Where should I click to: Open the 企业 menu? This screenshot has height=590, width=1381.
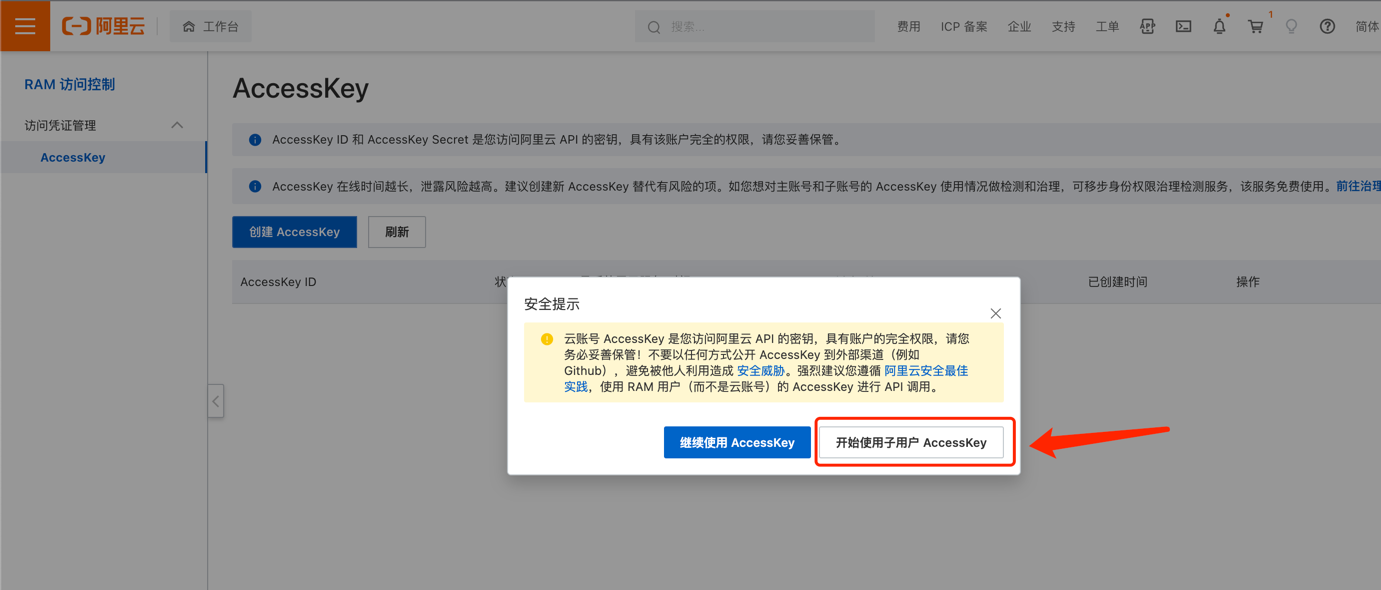point(1019,27)
